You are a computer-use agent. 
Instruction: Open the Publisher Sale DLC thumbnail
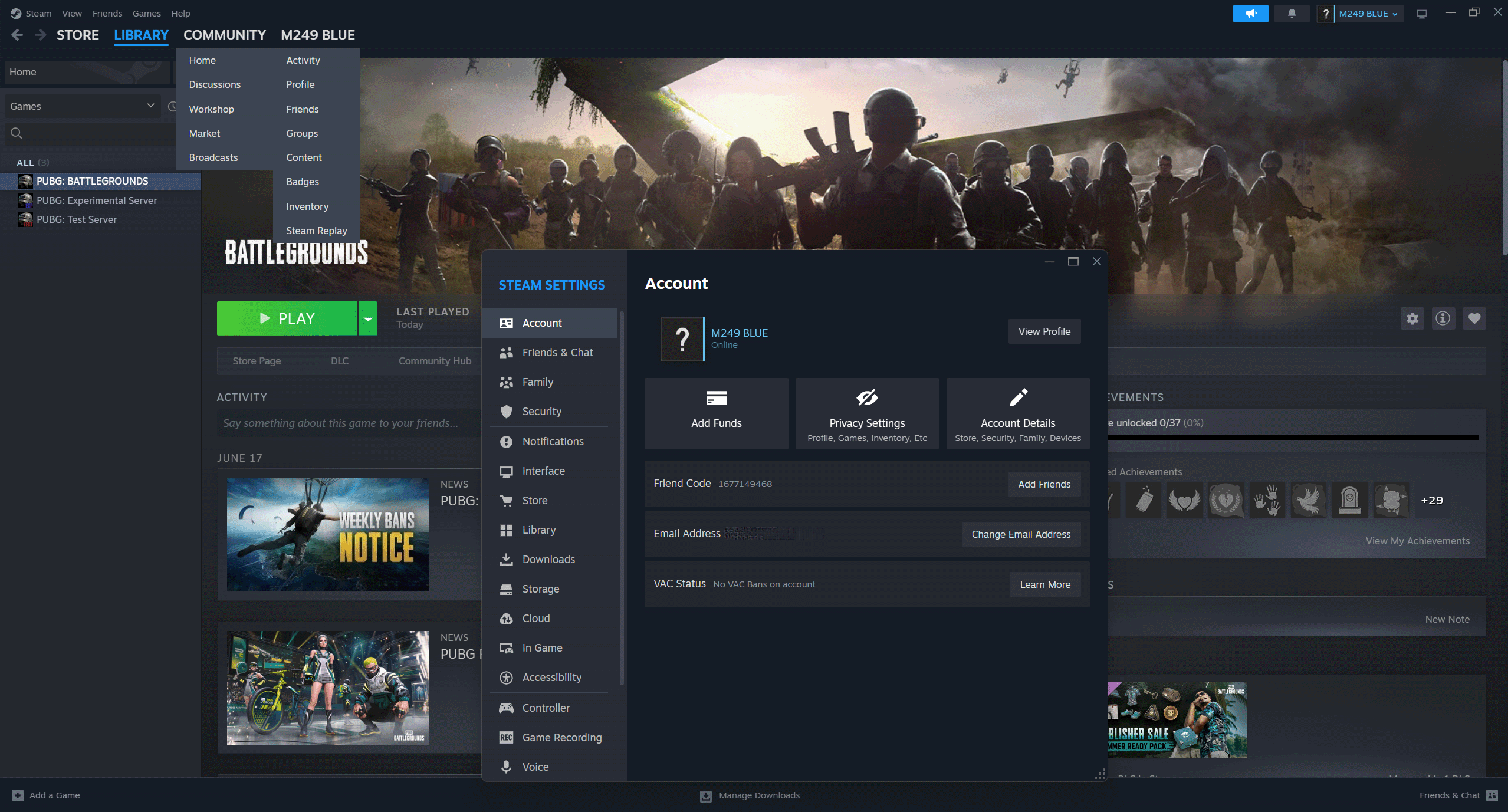tap(1177, 720)
